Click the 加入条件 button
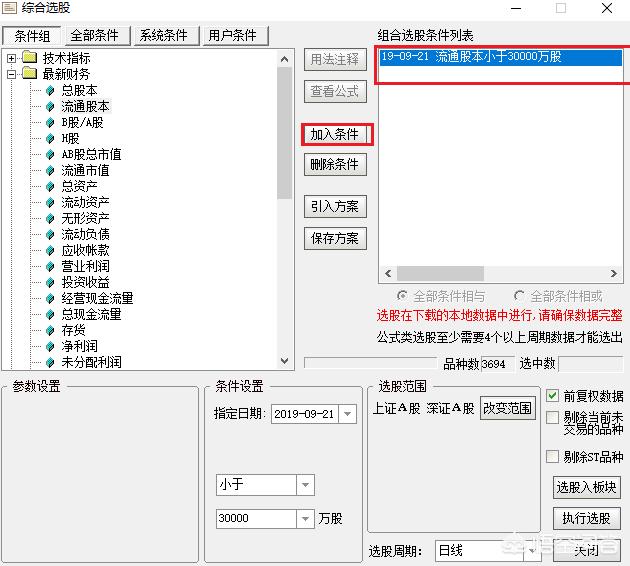The image size is (630, 566). coord(334,134)
